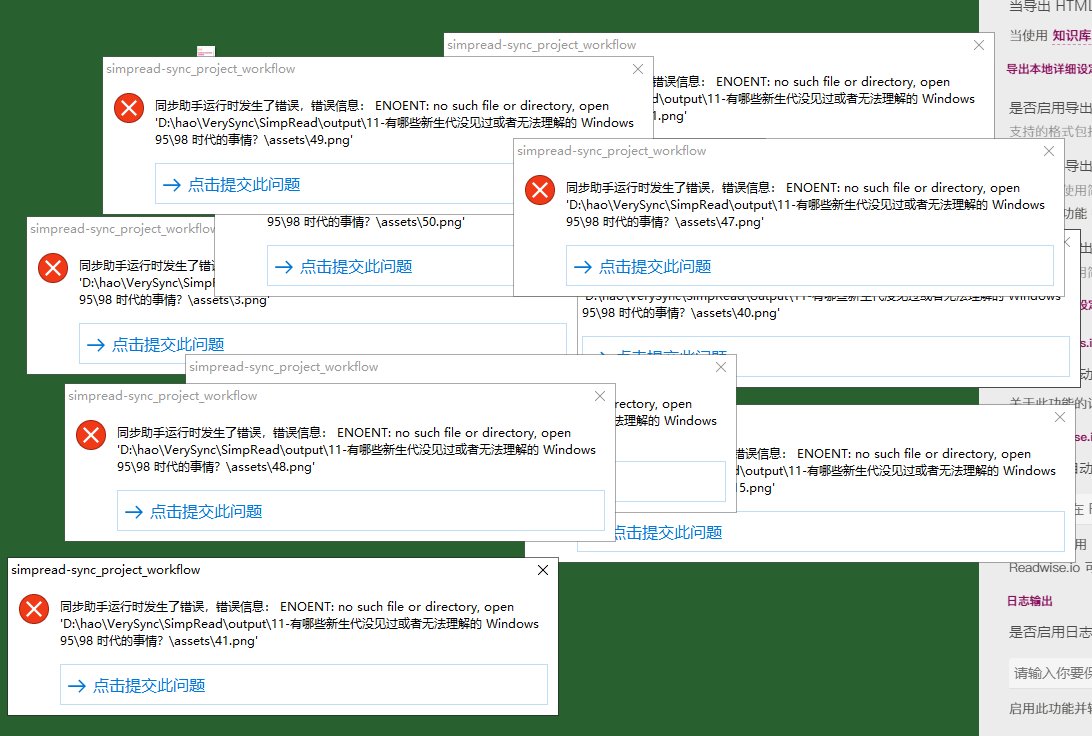
Task: Click the red error icon in the 49.png dialog
Action: 129,108
